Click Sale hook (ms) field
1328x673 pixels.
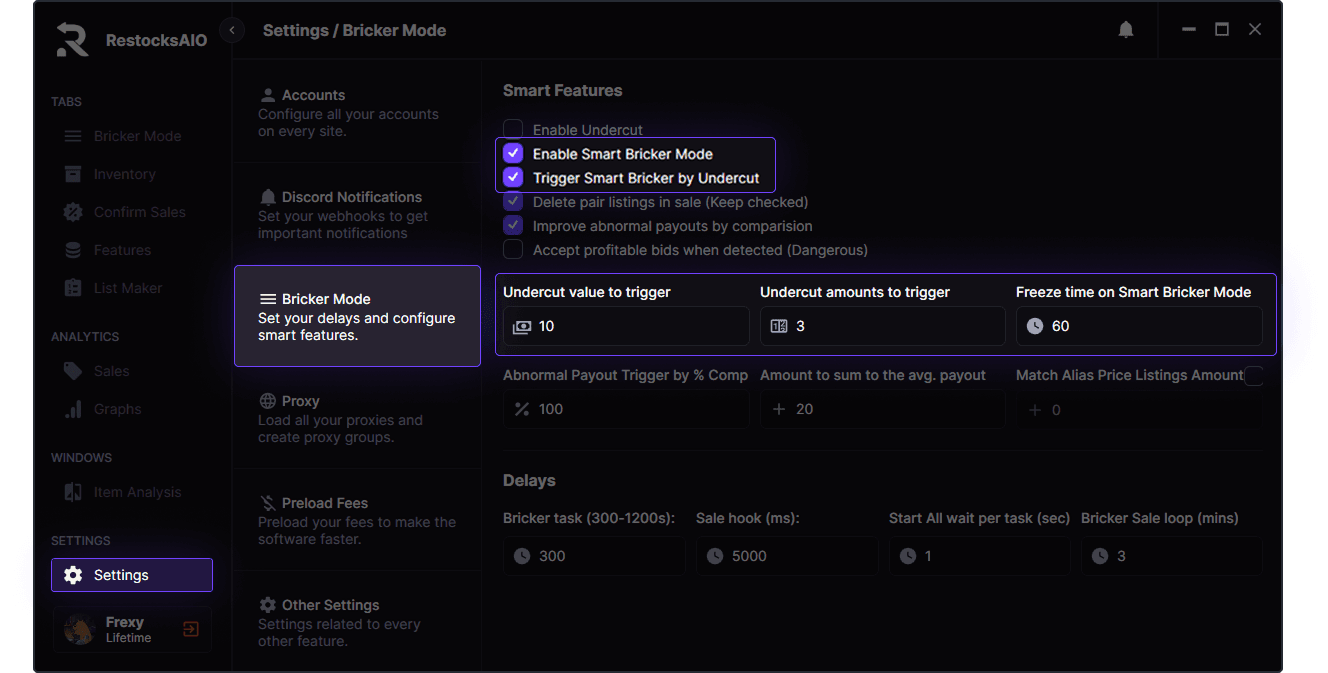(x=787, y=556)
